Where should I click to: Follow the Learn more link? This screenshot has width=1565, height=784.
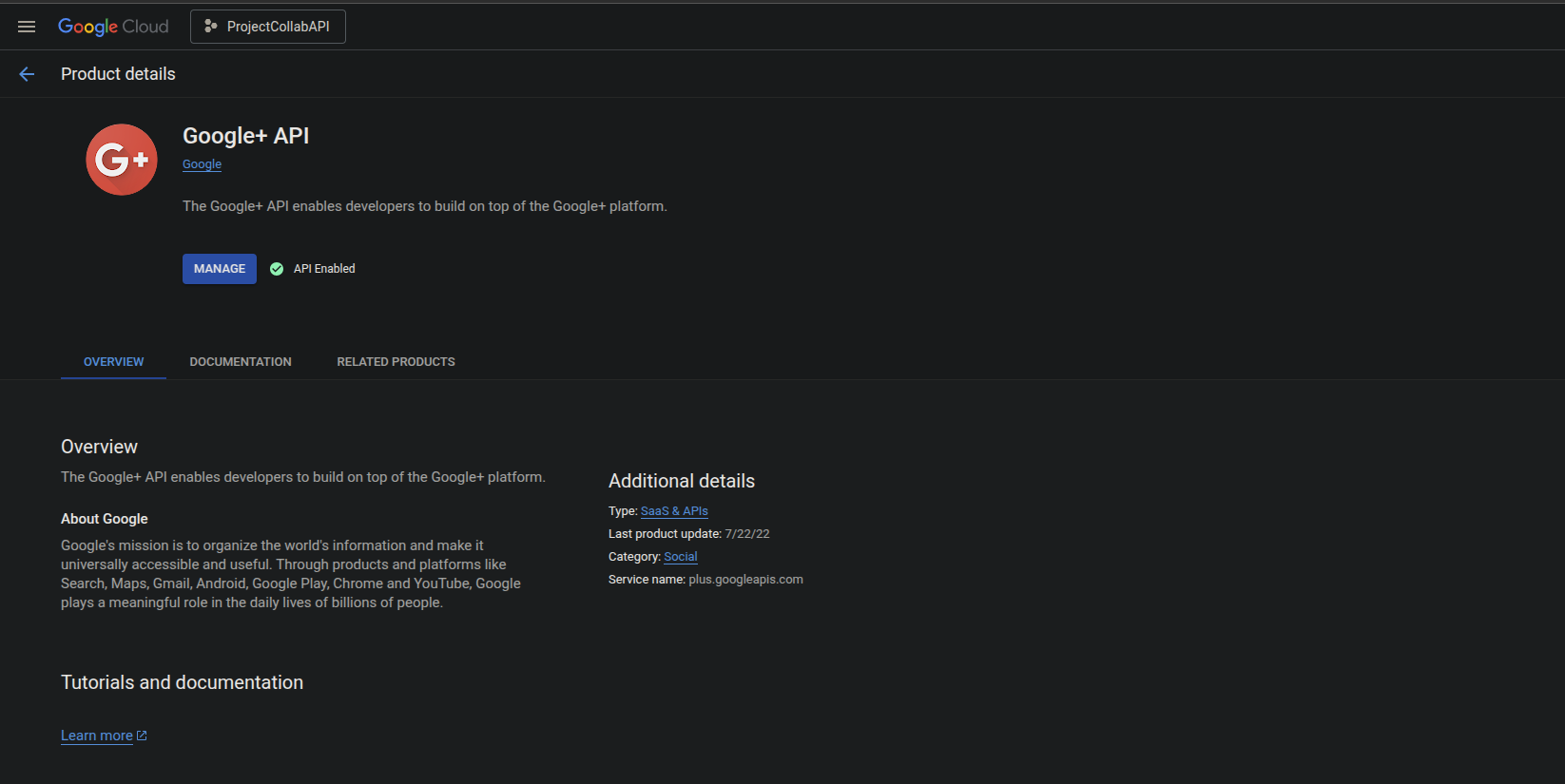(97, 736)
